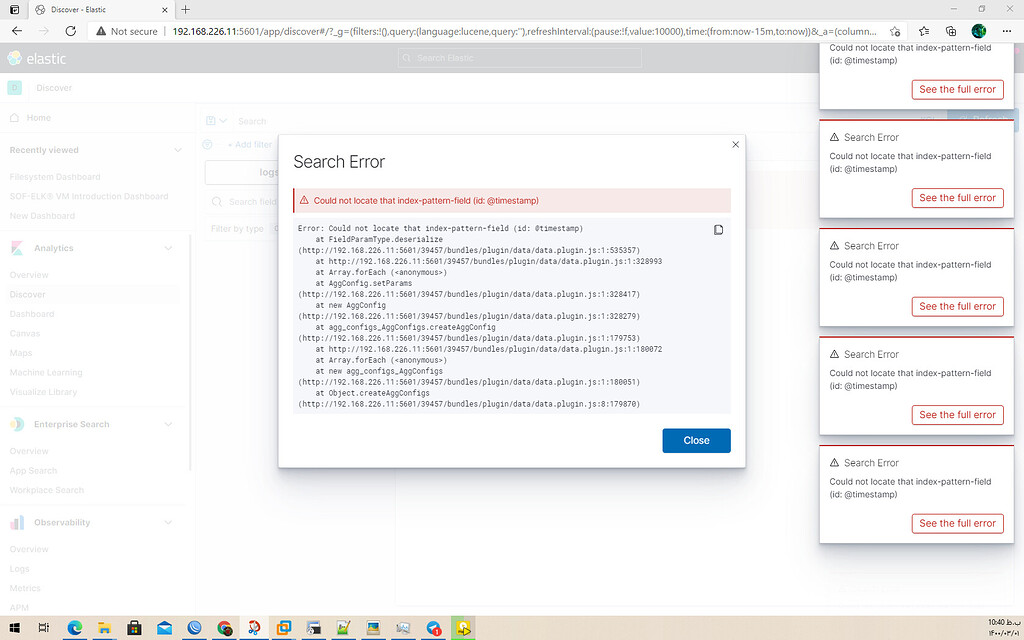The height and width of the screenshot is (640, 1024).
Task: Expand the Enterprise Search section
Action: 169,423
